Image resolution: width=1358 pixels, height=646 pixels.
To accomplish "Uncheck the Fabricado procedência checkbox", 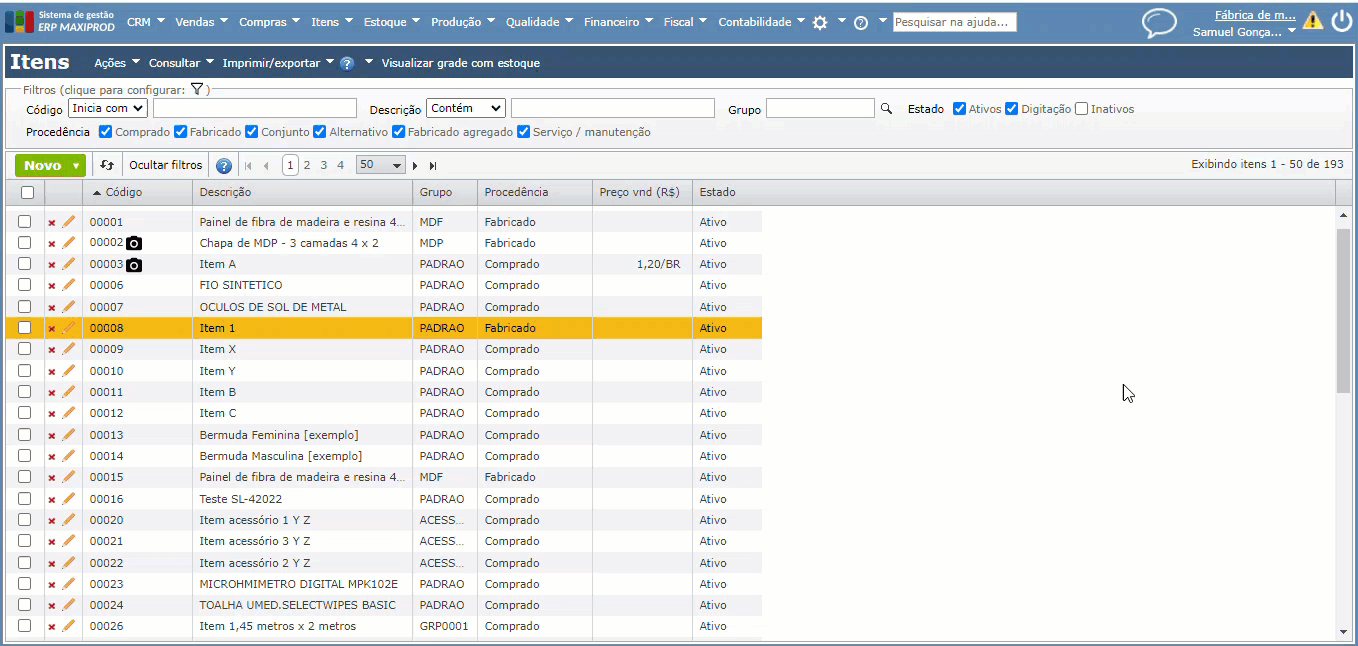I will (181, 132).
